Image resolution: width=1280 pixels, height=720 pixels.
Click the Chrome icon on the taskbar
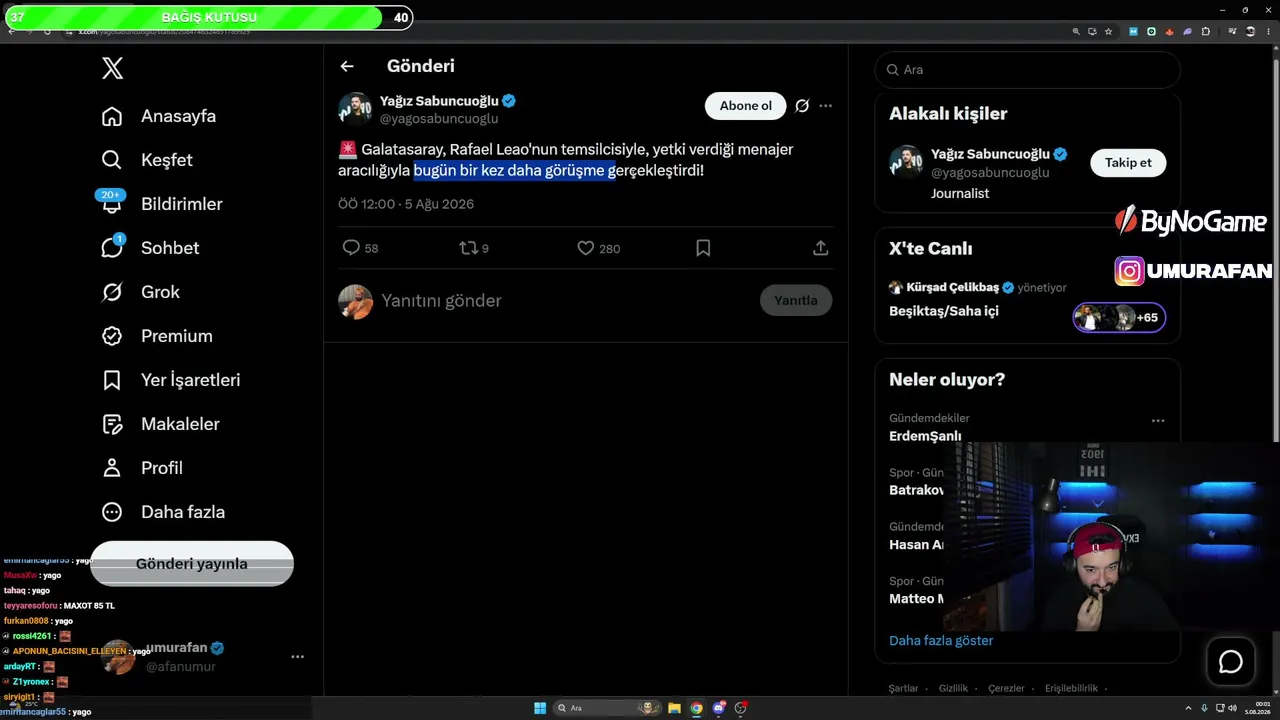click(697, 708)
